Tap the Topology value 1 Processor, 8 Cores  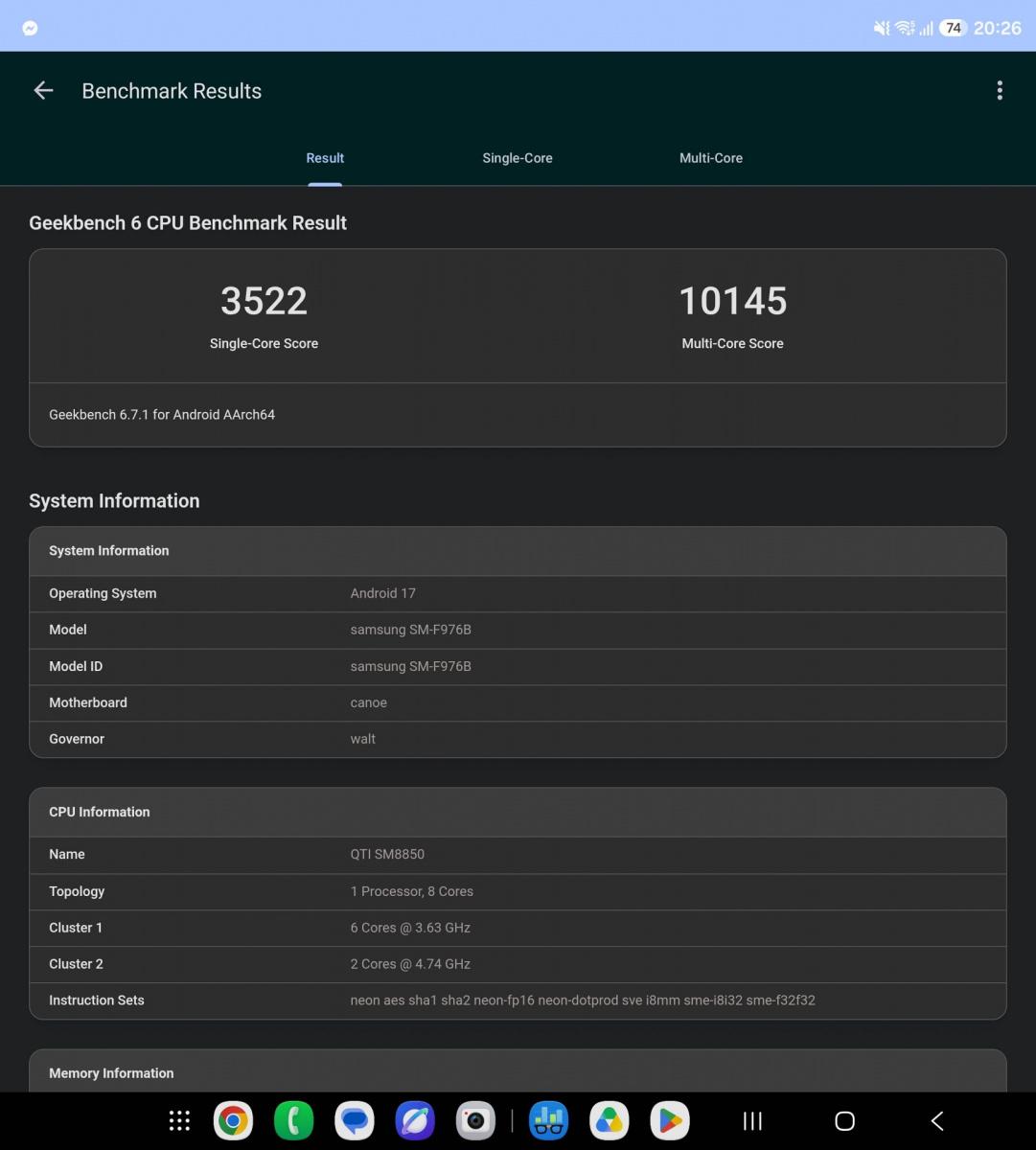(x=412, y=891)
